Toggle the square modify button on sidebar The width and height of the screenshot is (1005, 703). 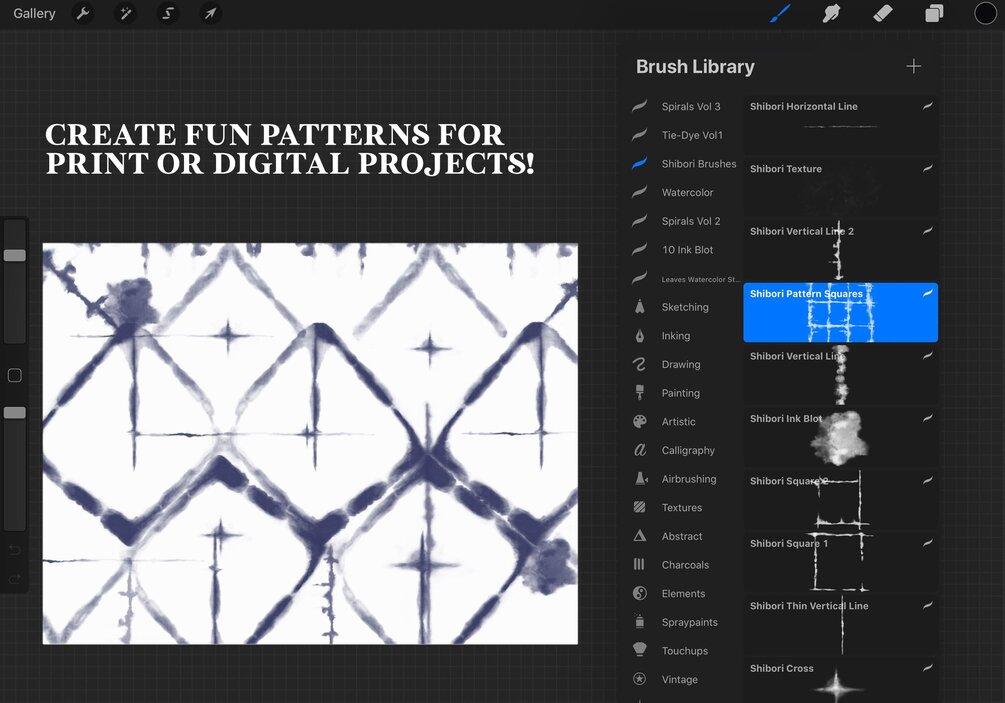tap(15, 376)
